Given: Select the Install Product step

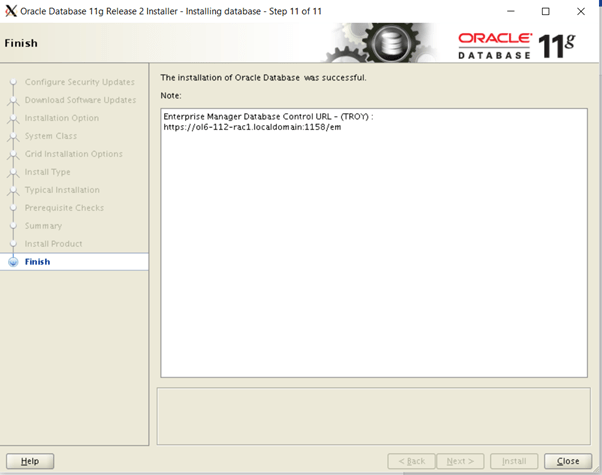Looking at the screenshot, I should click(53, 244).
